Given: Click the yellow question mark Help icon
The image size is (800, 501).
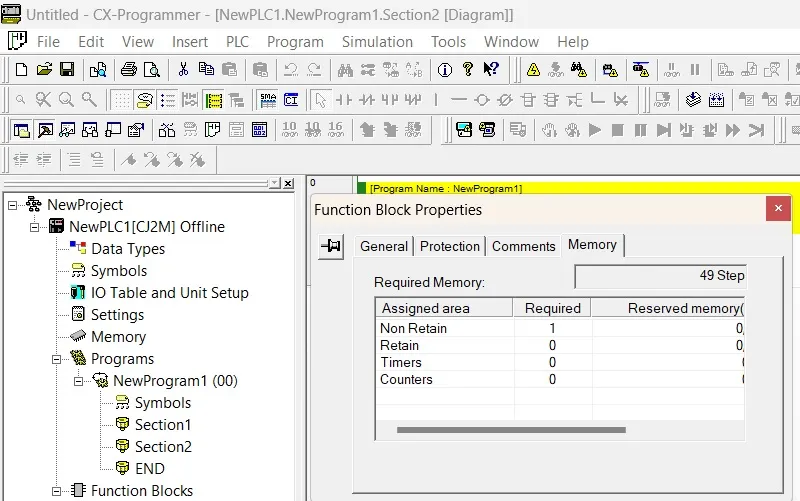Looking at the screenshot, I should coord(467,69).
